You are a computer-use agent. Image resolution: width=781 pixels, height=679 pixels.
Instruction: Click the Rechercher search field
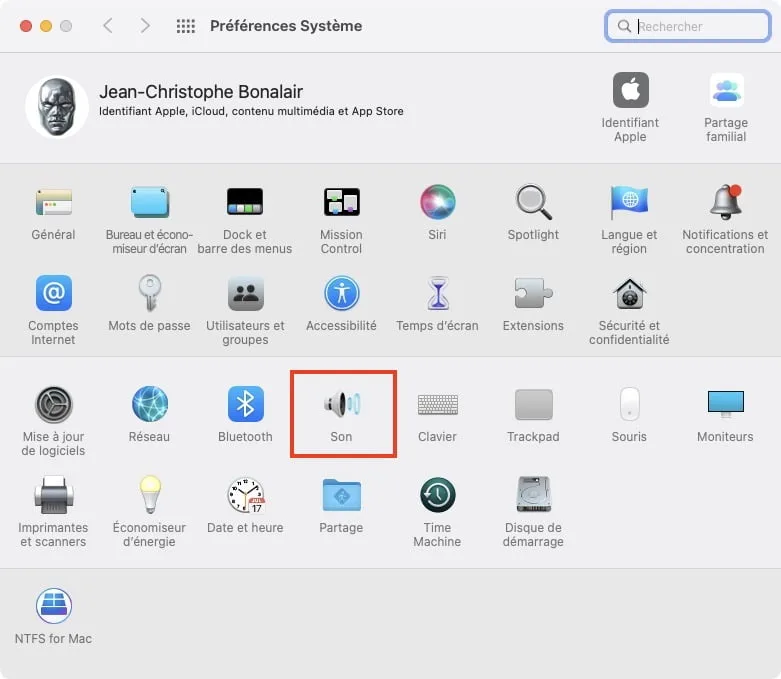[687, 26]
